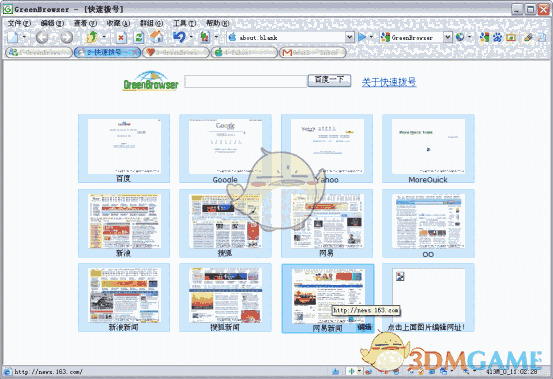The image size is (553, 379).
Task: Click the highlighter pen toolbar icon
Action: point(528,37)
